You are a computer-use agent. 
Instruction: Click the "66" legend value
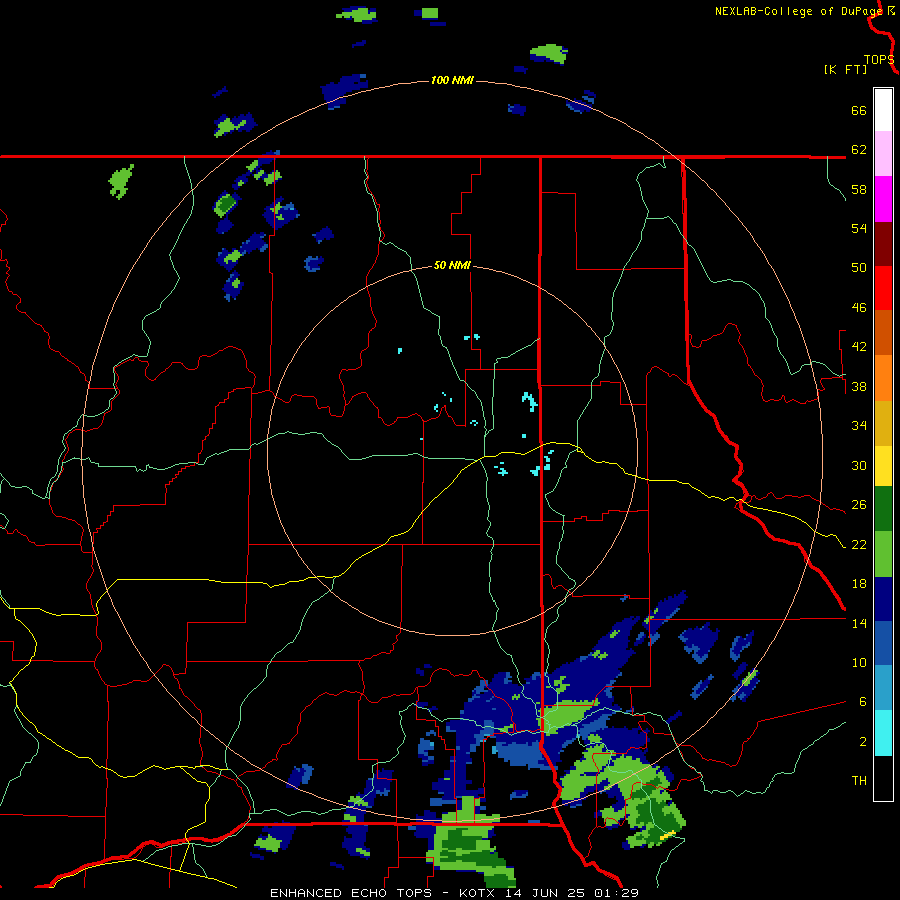(x=859, y=110)
